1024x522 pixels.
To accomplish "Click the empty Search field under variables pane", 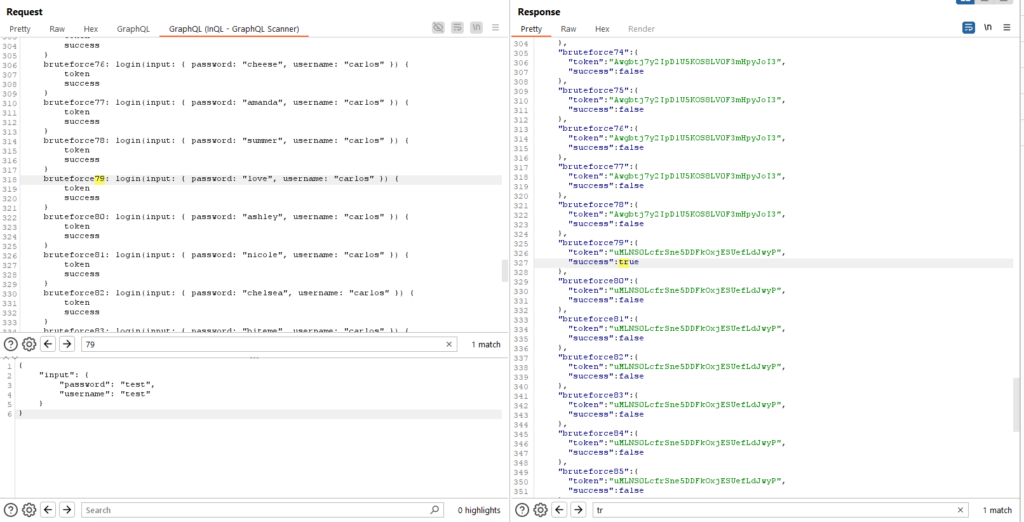I will point(260,510).
